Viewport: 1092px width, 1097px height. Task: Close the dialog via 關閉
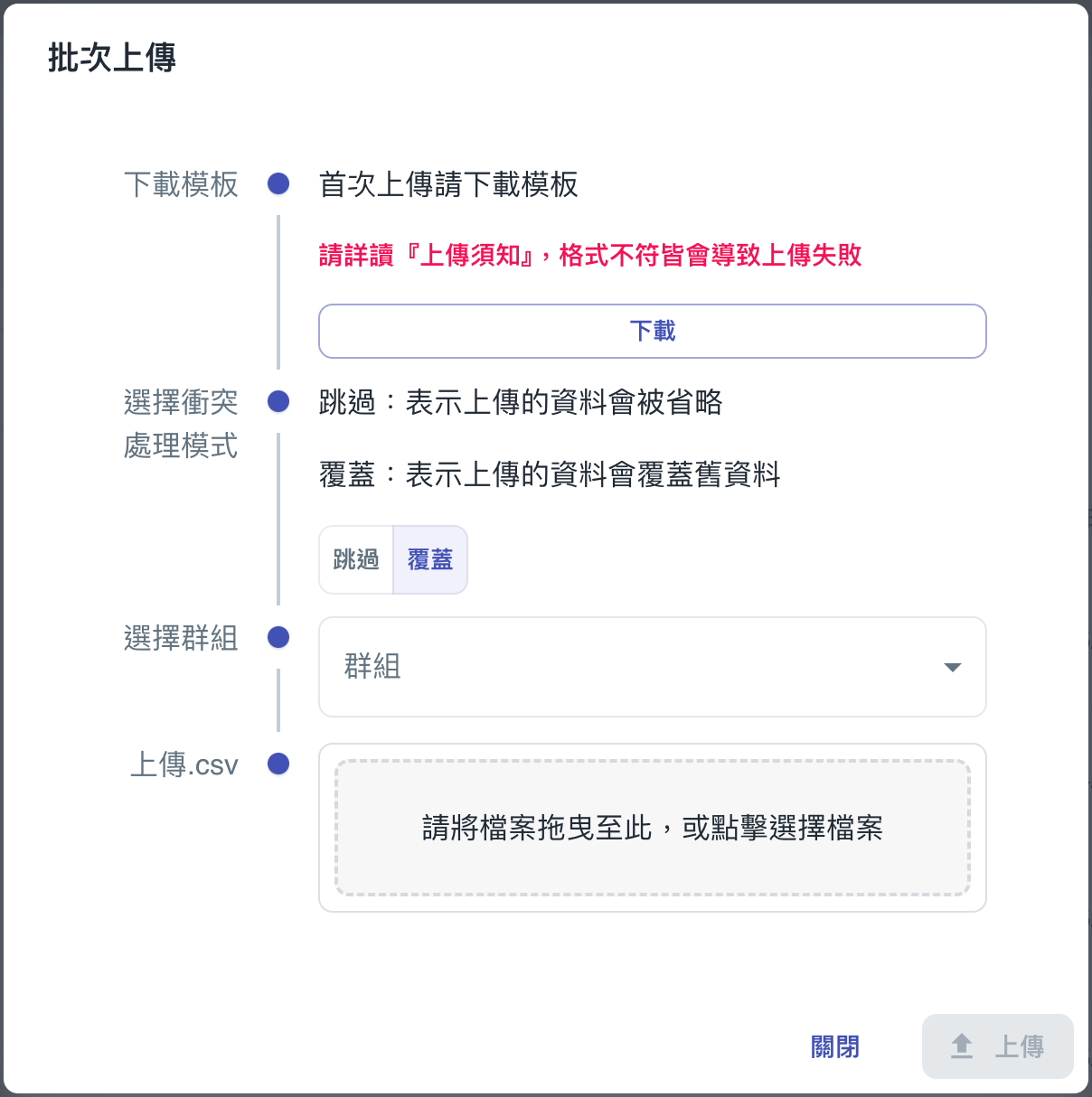[x=833, y=1045]
